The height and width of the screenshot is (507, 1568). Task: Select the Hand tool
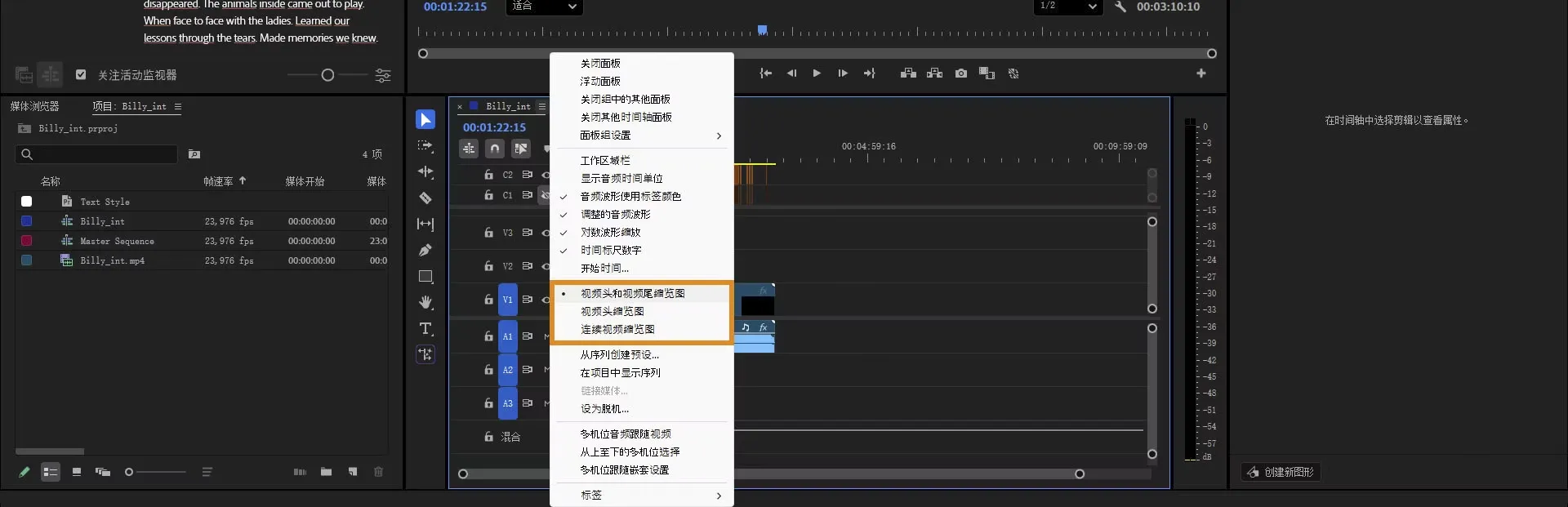425,303
